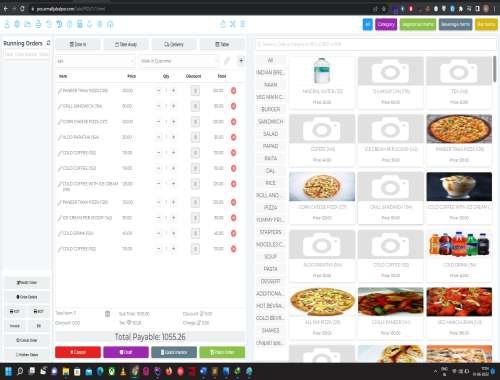Click the red Cancel button
This screenshot has width=500, height=380.
78,352
